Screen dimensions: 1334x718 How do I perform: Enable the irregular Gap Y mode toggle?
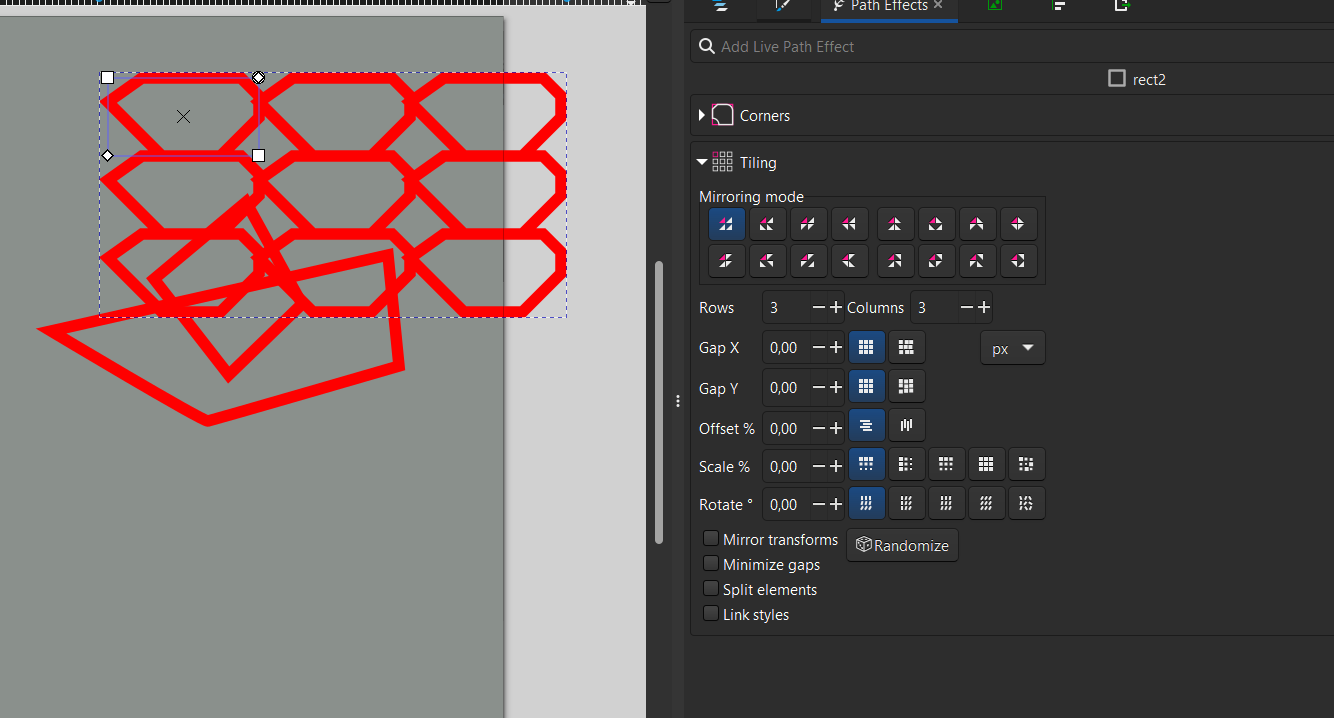click(x=906, y=386)
